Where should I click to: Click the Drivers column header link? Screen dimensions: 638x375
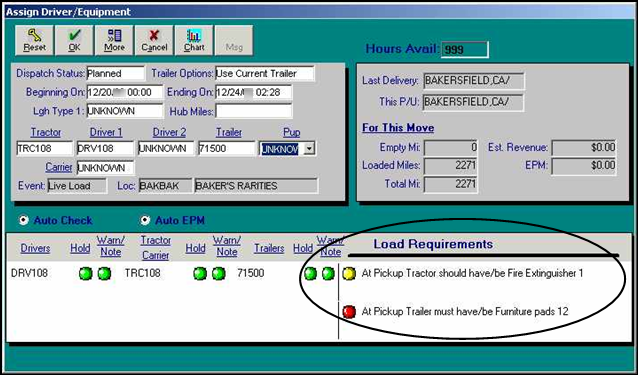pyautogui.click(x=35, y=248)
